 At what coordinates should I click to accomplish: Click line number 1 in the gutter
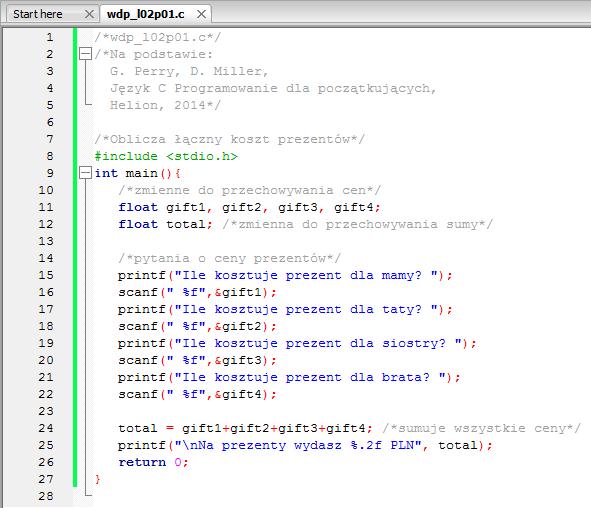tap(50, 37)
